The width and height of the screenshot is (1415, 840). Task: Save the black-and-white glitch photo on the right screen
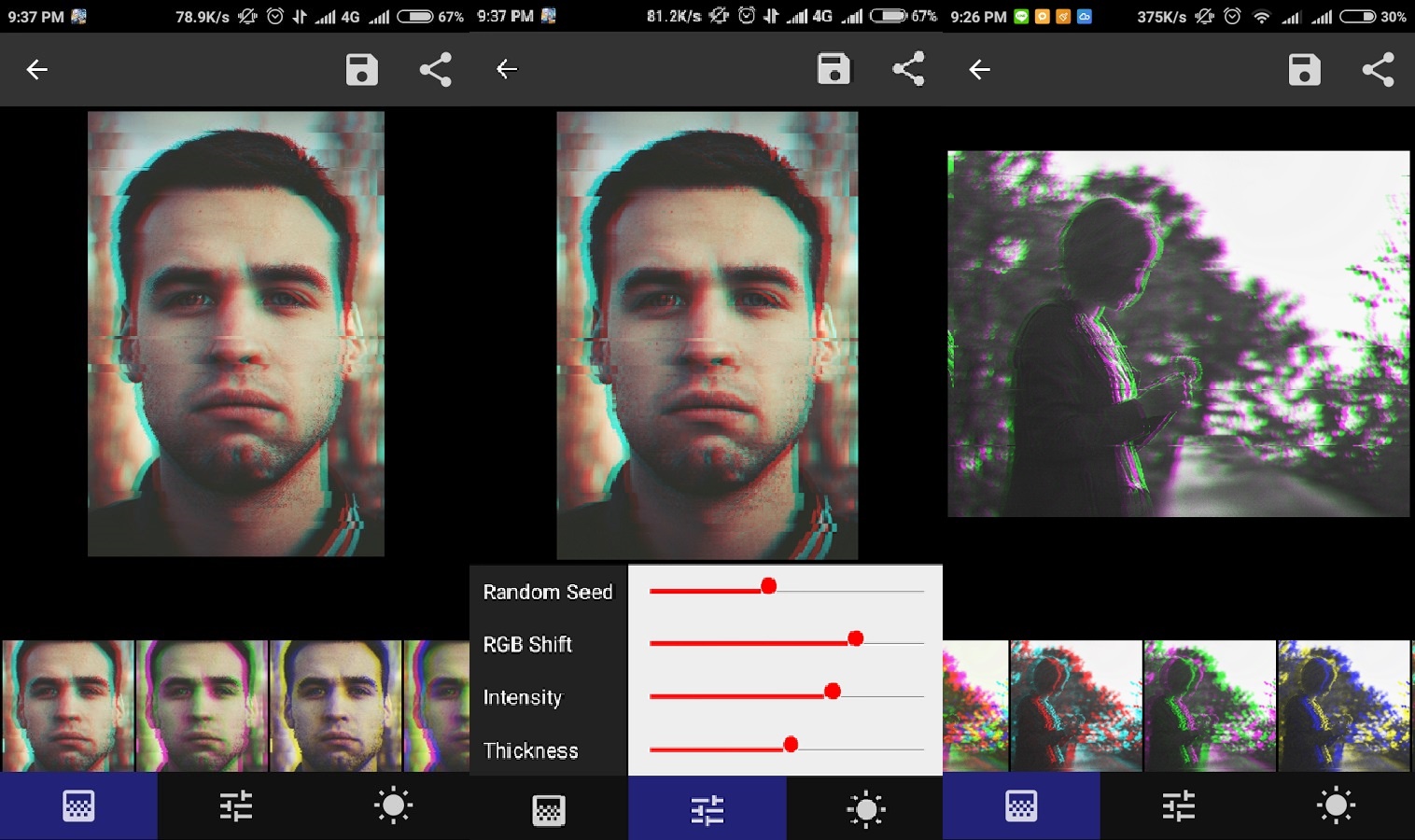point(1304,69)
